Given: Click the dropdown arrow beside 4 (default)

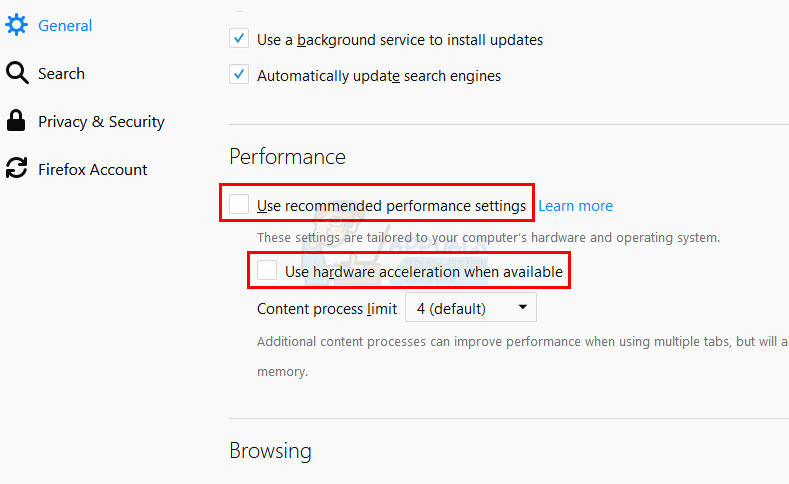Looking at the screenshot, I should click(x=522, y=308).
